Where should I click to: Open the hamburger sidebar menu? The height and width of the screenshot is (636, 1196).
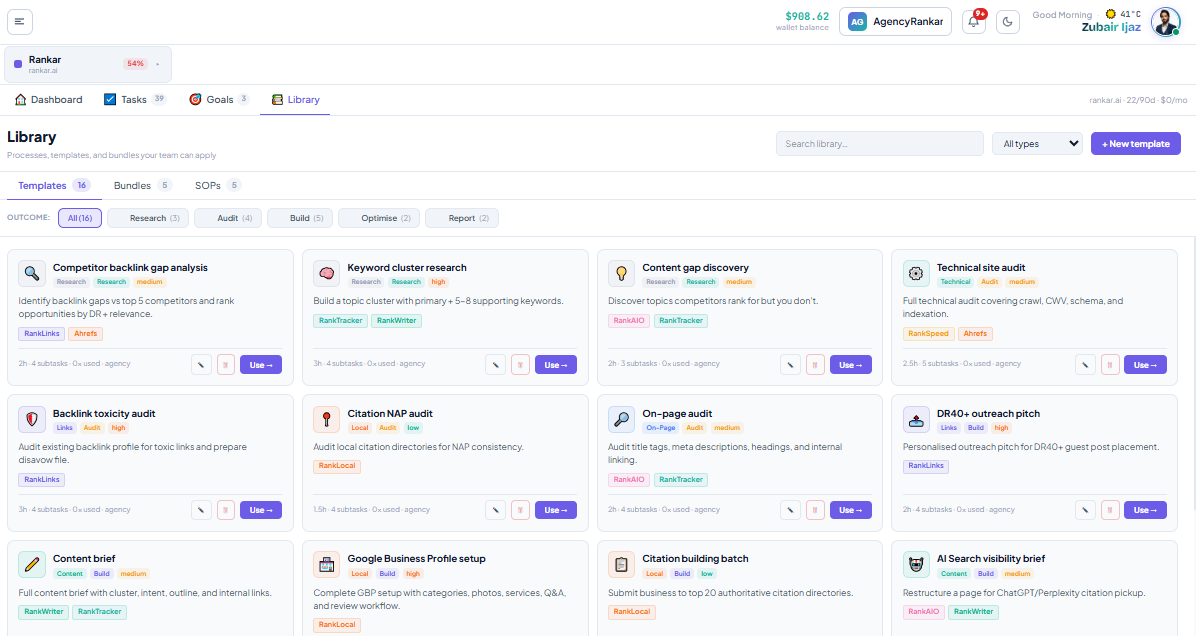coord(20,21)
